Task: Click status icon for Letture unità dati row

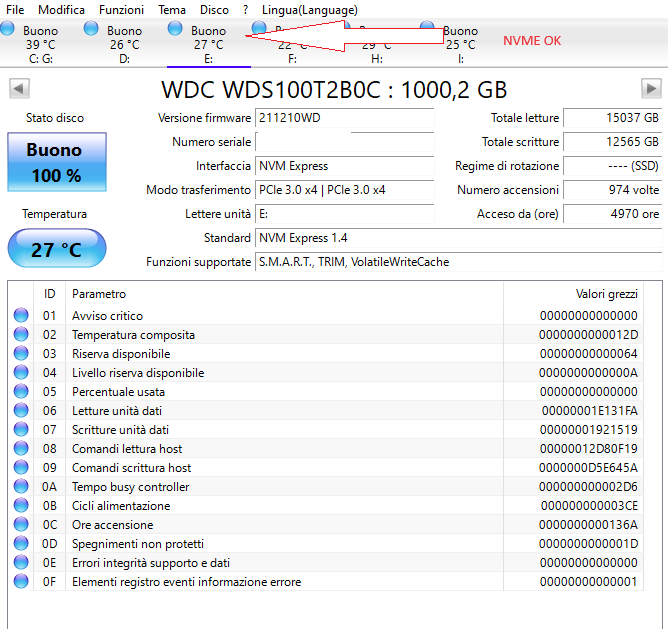Action: point(21,410)
